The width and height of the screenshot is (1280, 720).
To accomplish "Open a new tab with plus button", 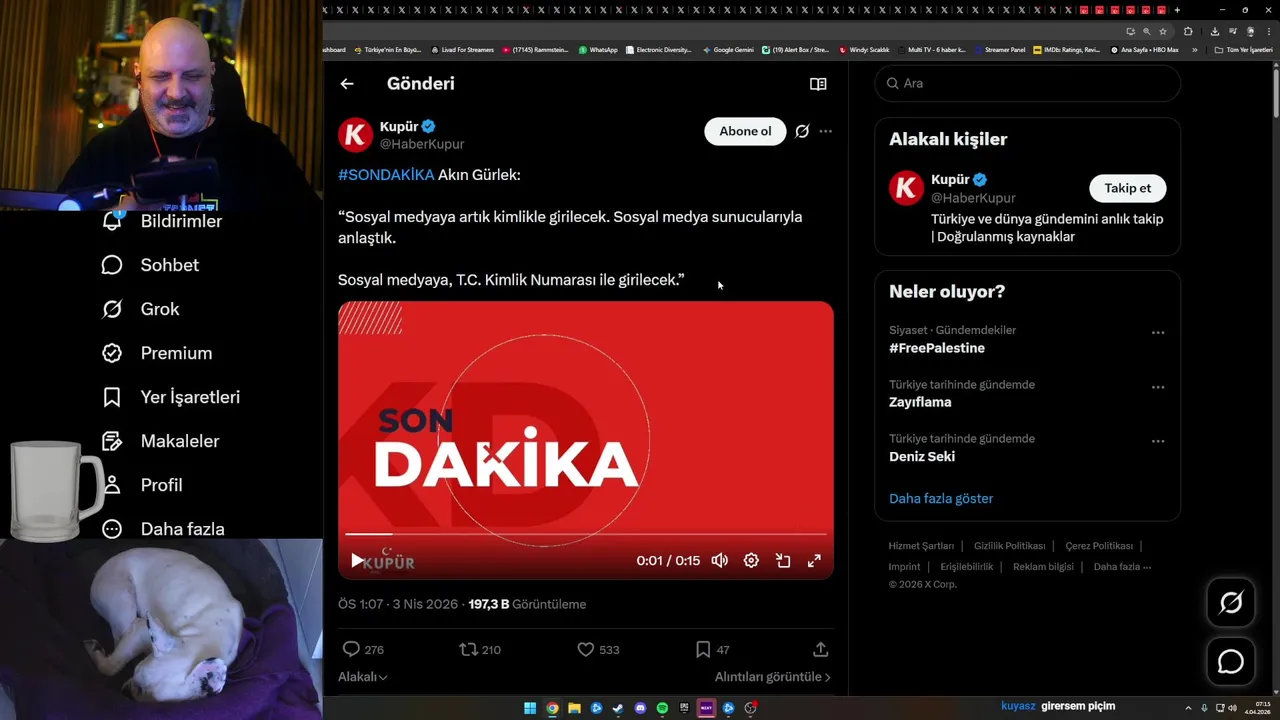I will pyautogui.click(x=1177, y=10).
